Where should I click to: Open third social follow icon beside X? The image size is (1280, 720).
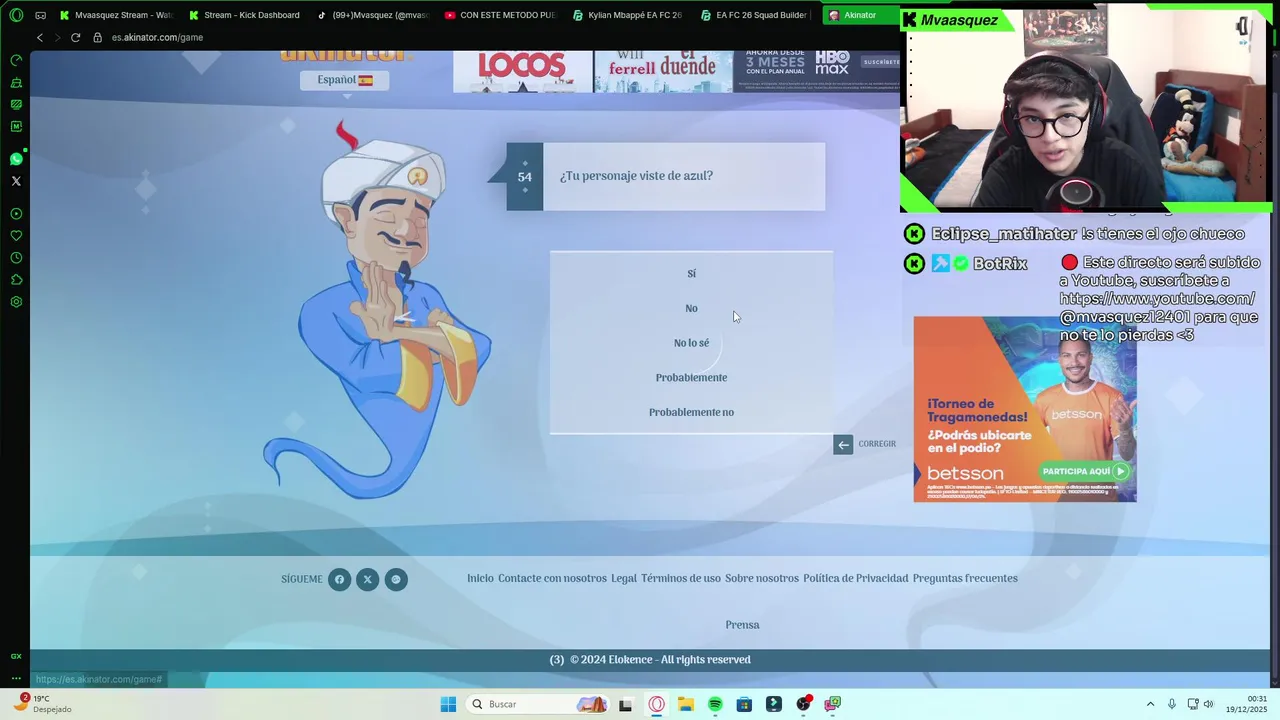[396, 579]
